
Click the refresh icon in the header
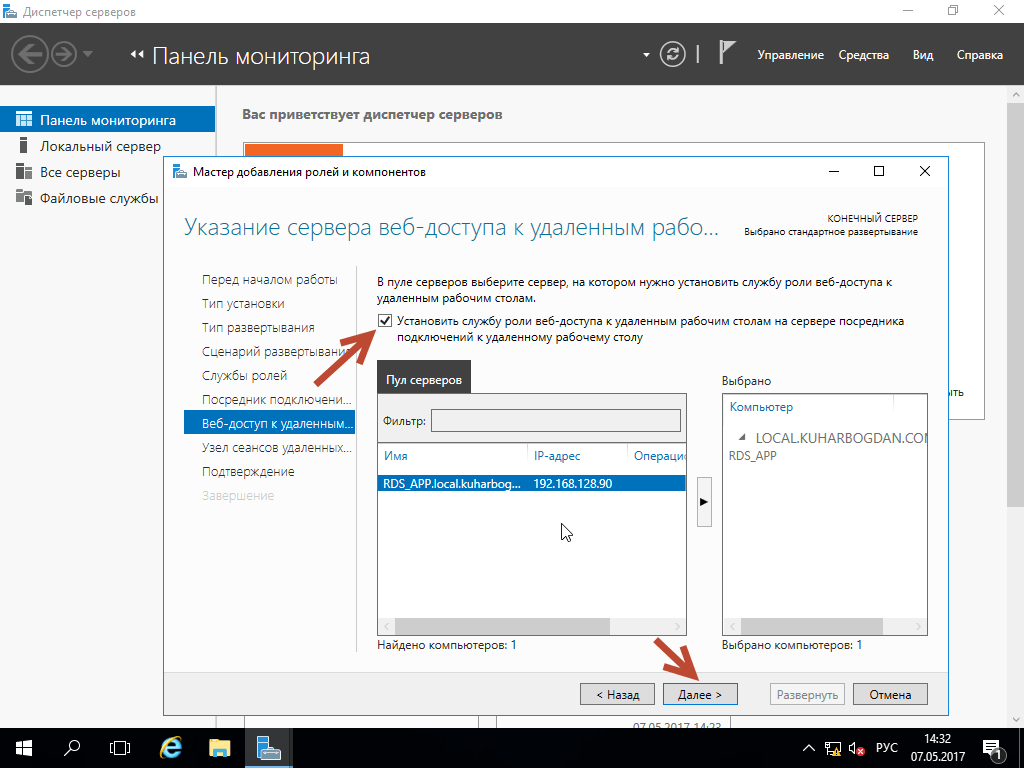pyautogui.click(x=675, y=54)
